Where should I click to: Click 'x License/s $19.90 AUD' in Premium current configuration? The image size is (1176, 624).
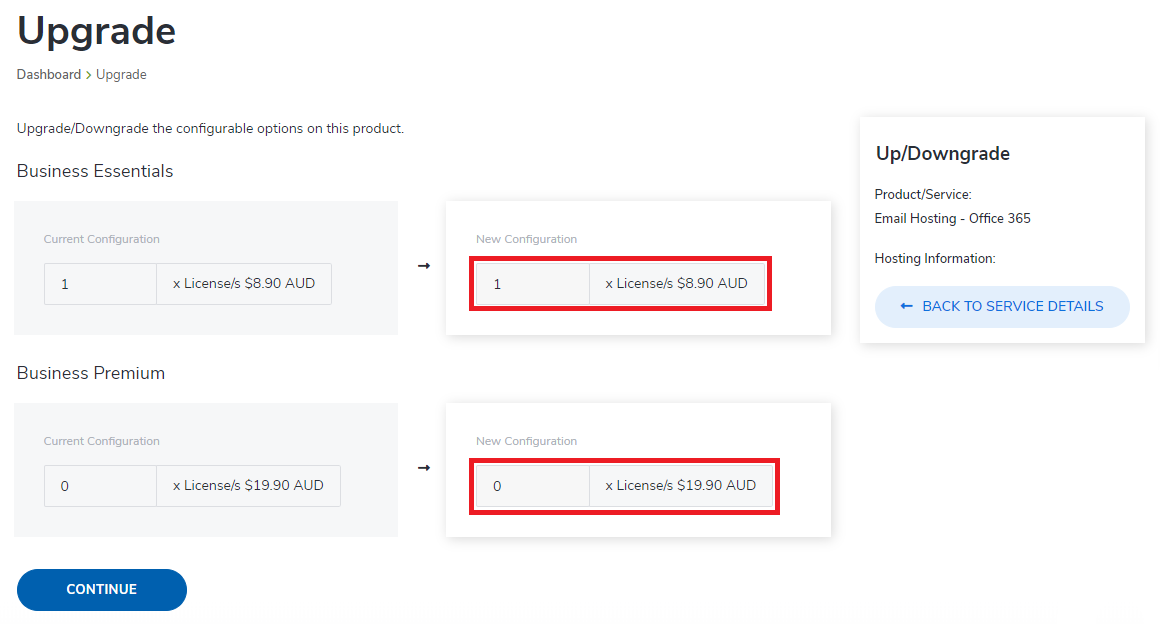coord(248,485)
